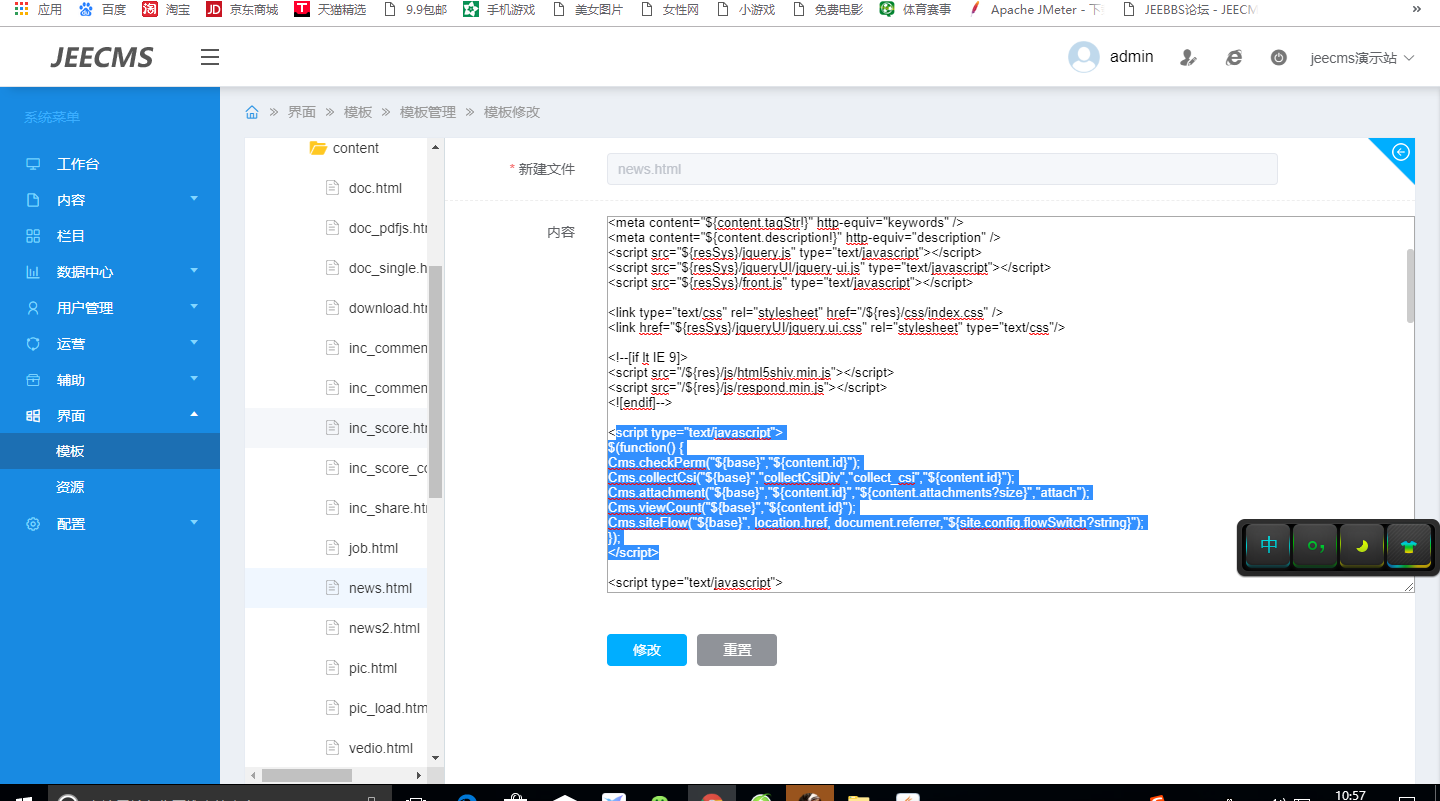Screen dimensions: 1440x801
Task: Click the 修改 submit button
Action: [646, 650]
